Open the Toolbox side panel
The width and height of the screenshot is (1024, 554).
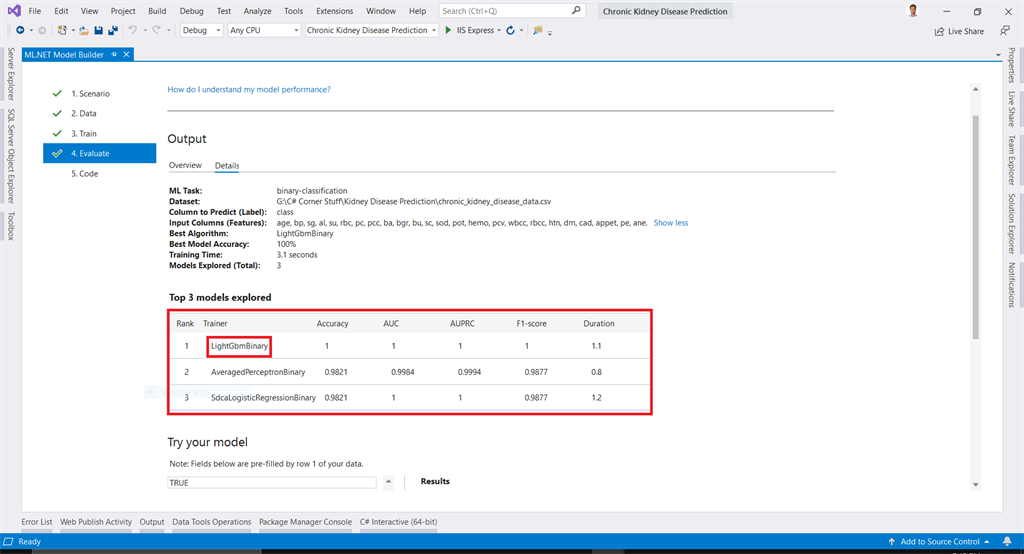[x=10, y=226]
